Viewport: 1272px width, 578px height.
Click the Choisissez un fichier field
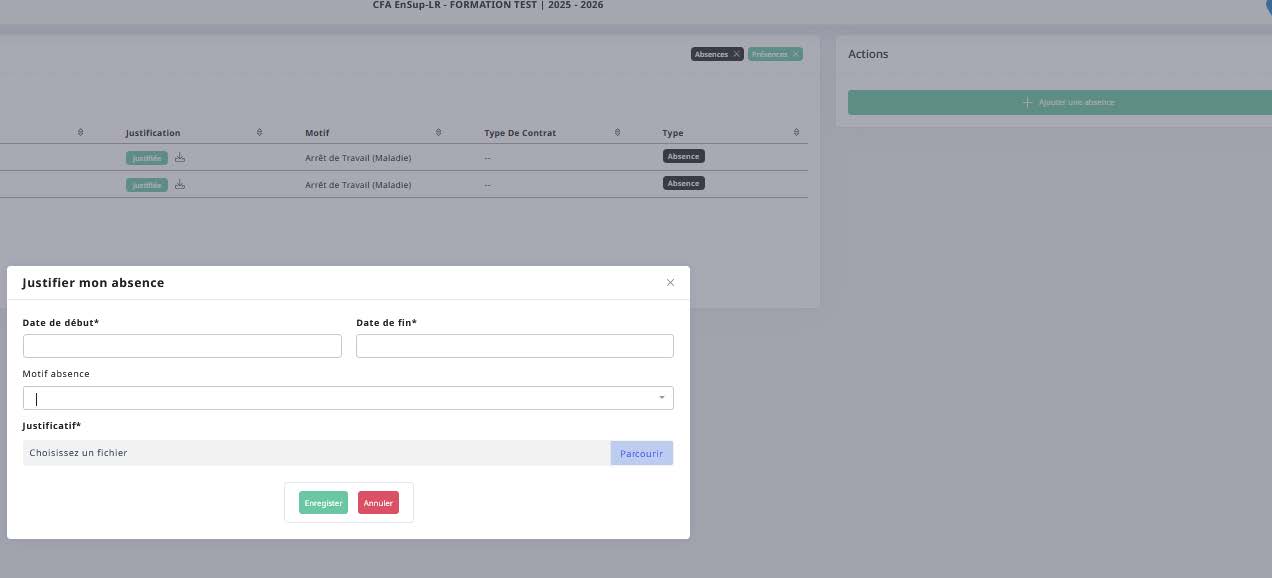click(317, 453)
